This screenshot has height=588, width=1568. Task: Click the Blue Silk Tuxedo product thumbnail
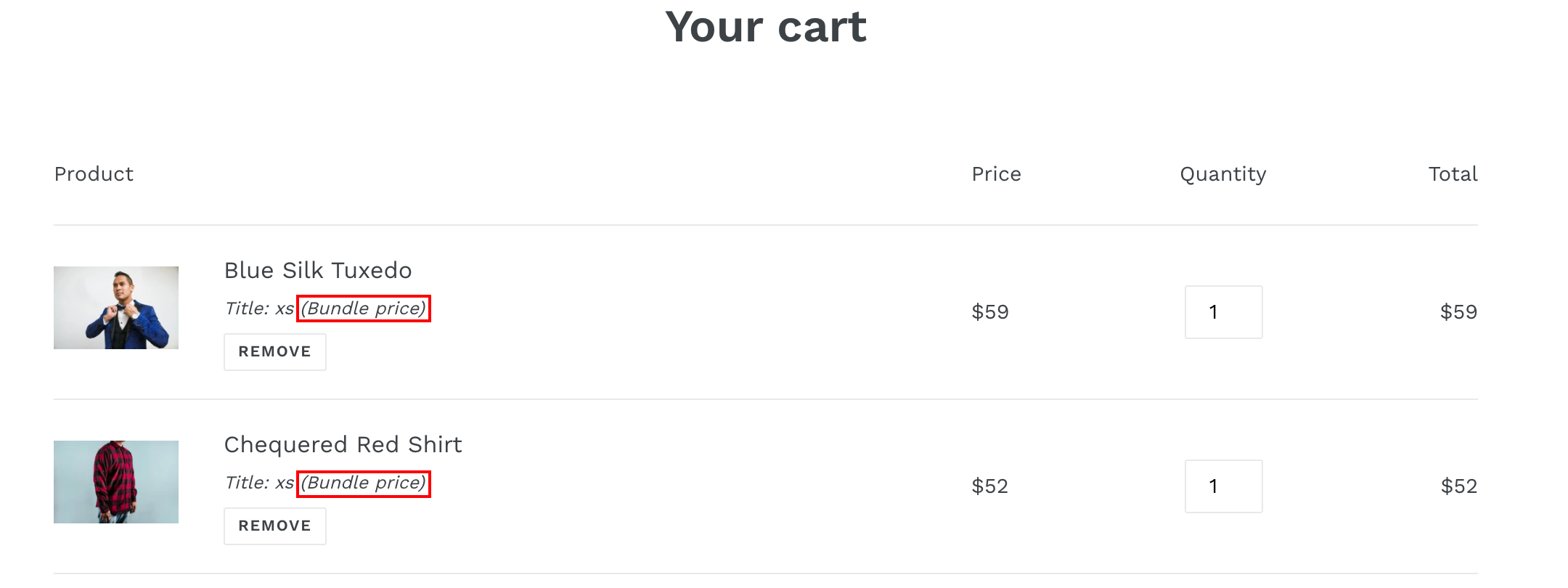[116, 308]
